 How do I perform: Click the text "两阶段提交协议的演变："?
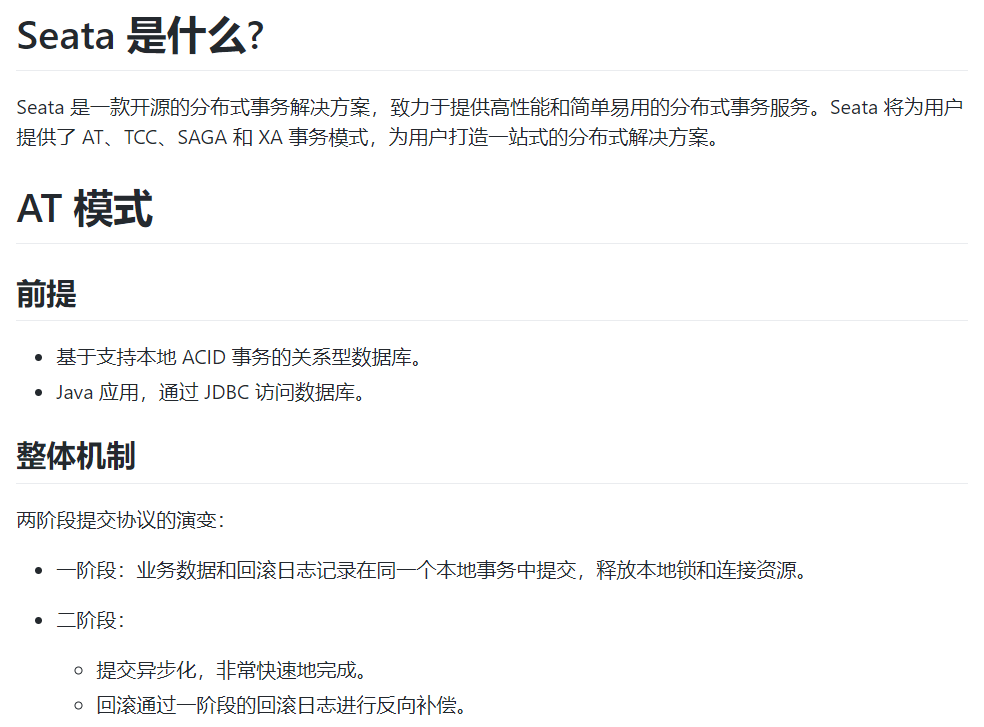pos(121,520)
